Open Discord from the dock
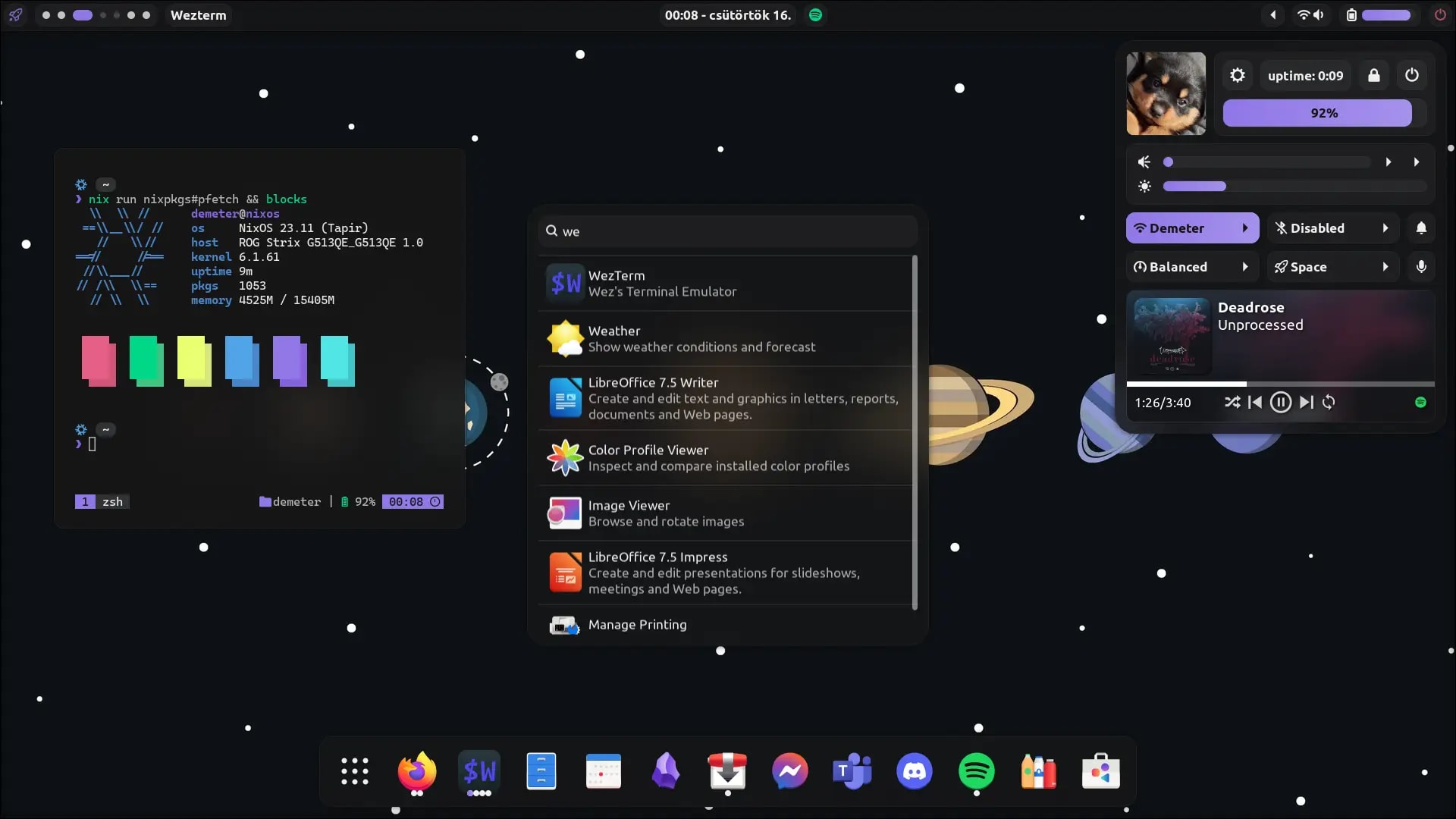This screenshot has height=819, width=1456. 914,770
